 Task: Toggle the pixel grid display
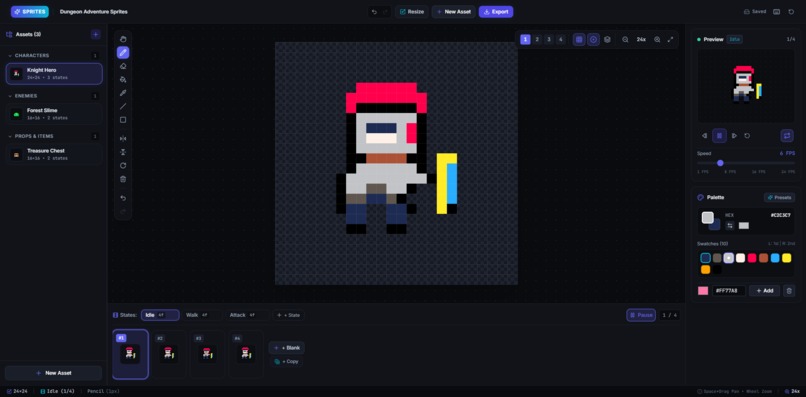coord(579,40)
